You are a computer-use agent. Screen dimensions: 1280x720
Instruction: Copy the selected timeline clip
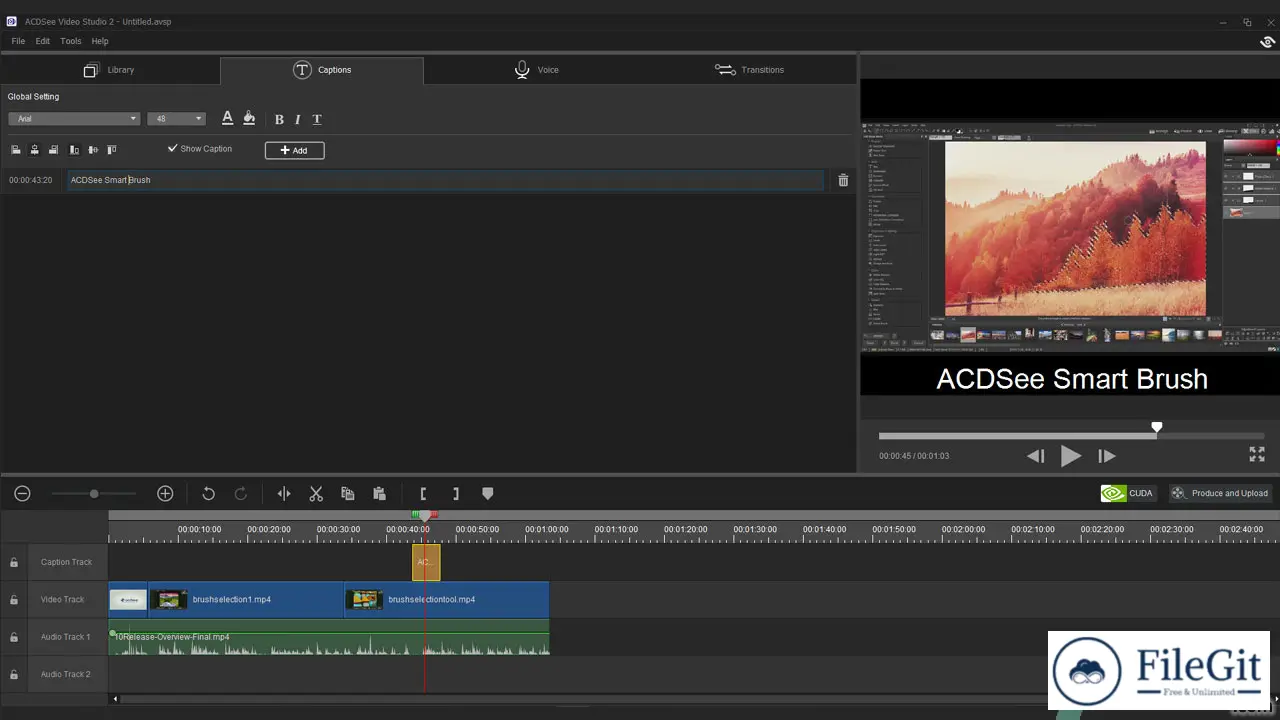click(x=347, y=493)
